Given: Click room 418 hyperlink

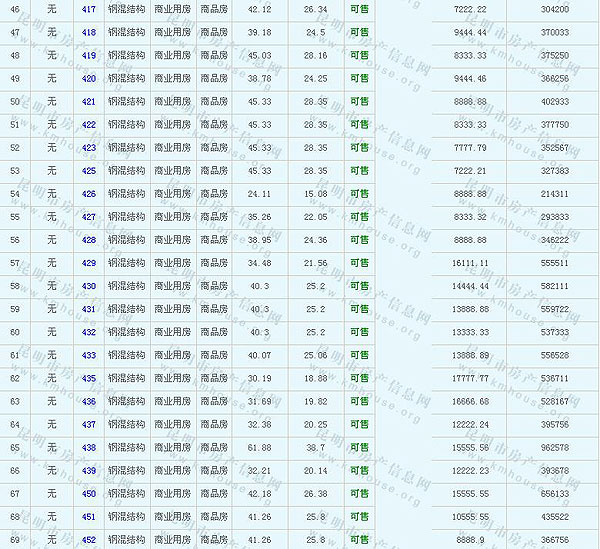Looking at the screenshot, I should (x=89, y=32).
